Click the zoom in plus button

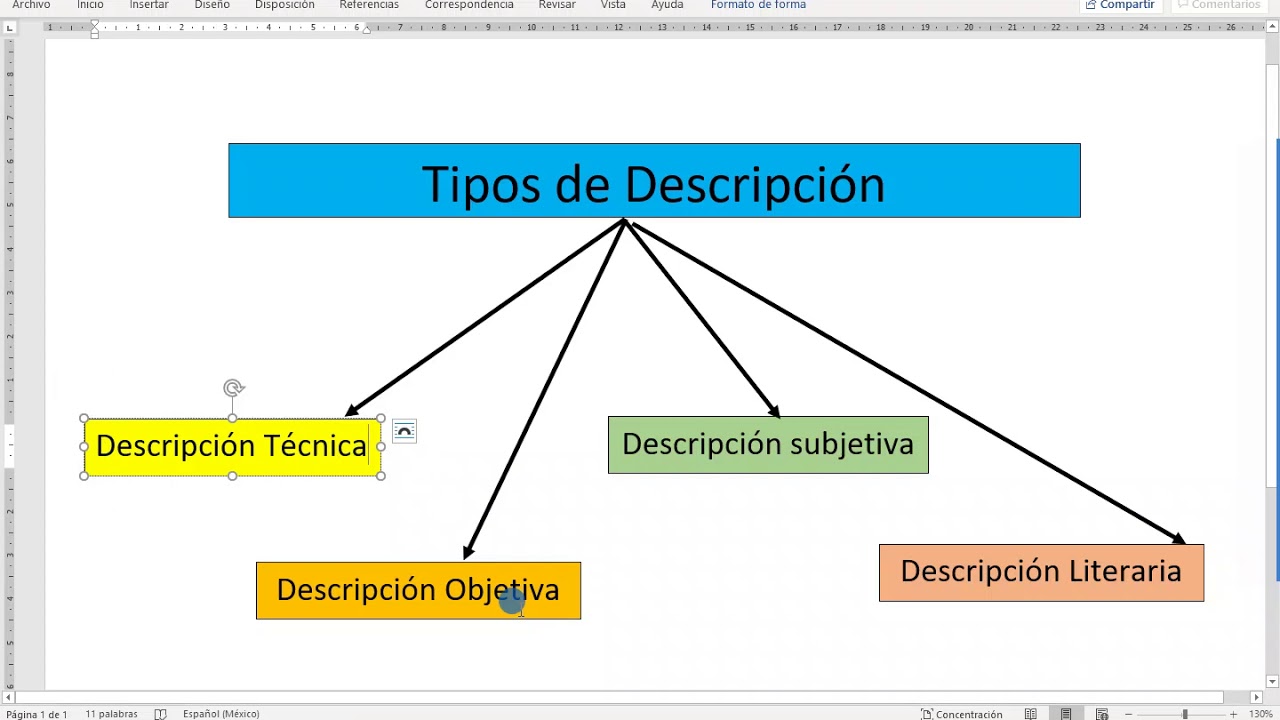pyautogui.click(x=1234, y=714)
